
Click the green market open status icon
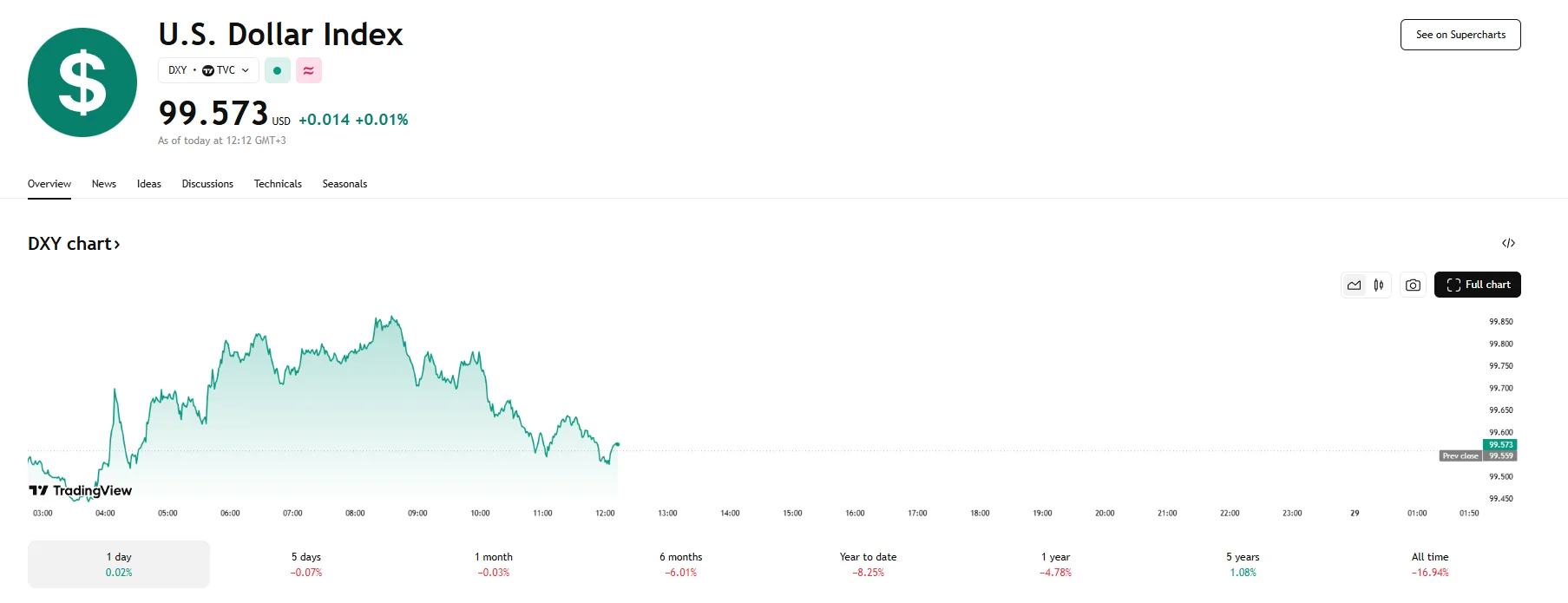click(277, 70)
